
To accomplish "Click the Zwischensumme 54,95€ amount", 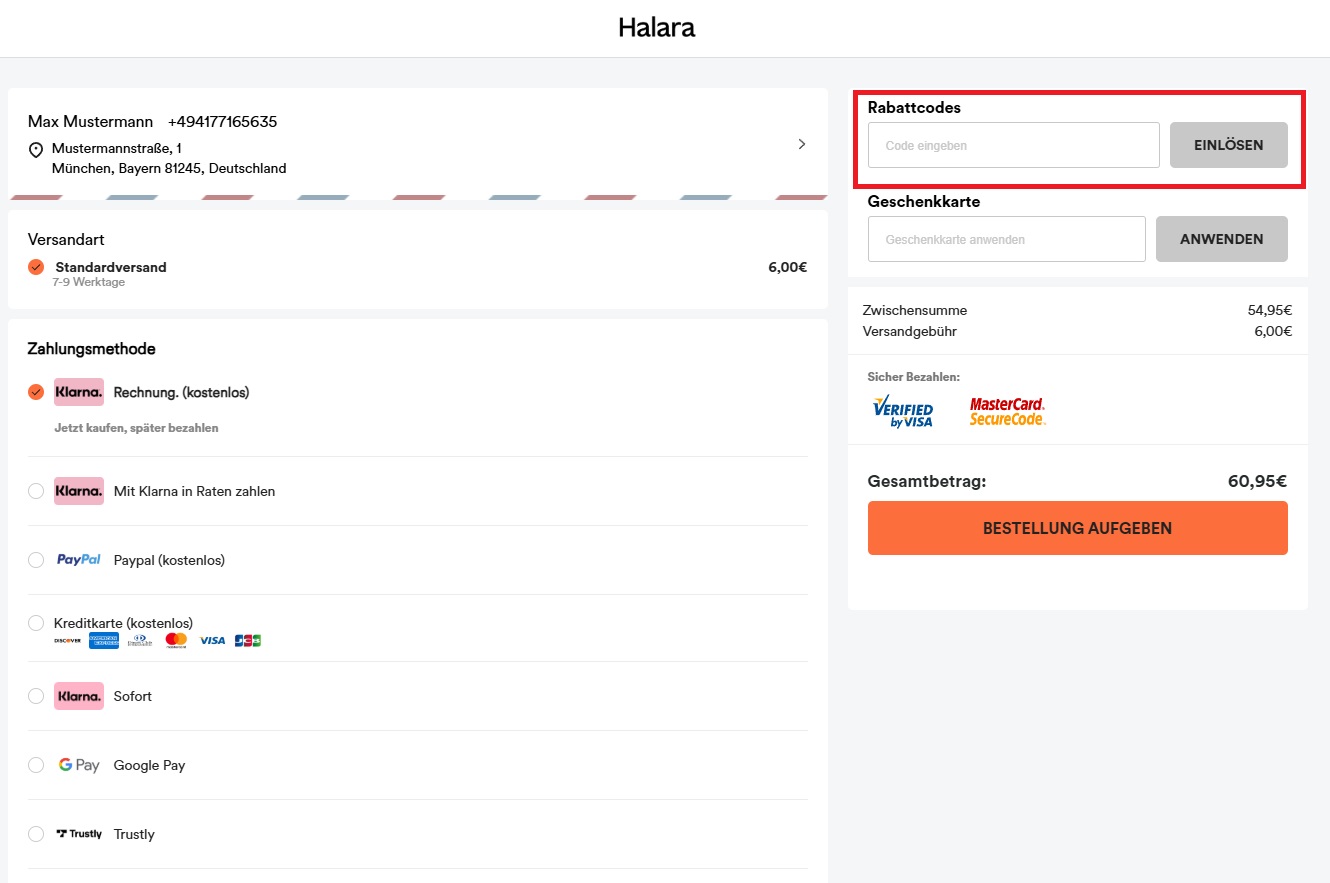I will (1270, 311).
